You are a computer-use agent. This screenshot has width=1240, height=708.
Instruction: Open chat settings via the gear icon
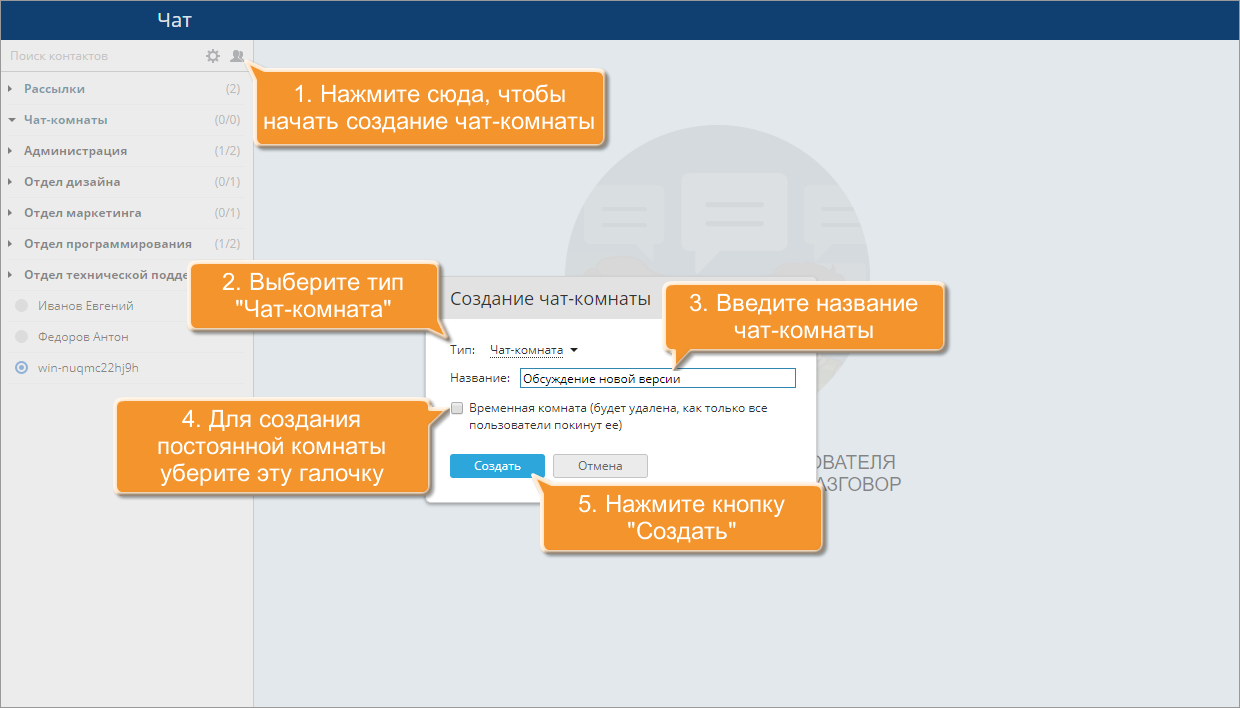212,56
